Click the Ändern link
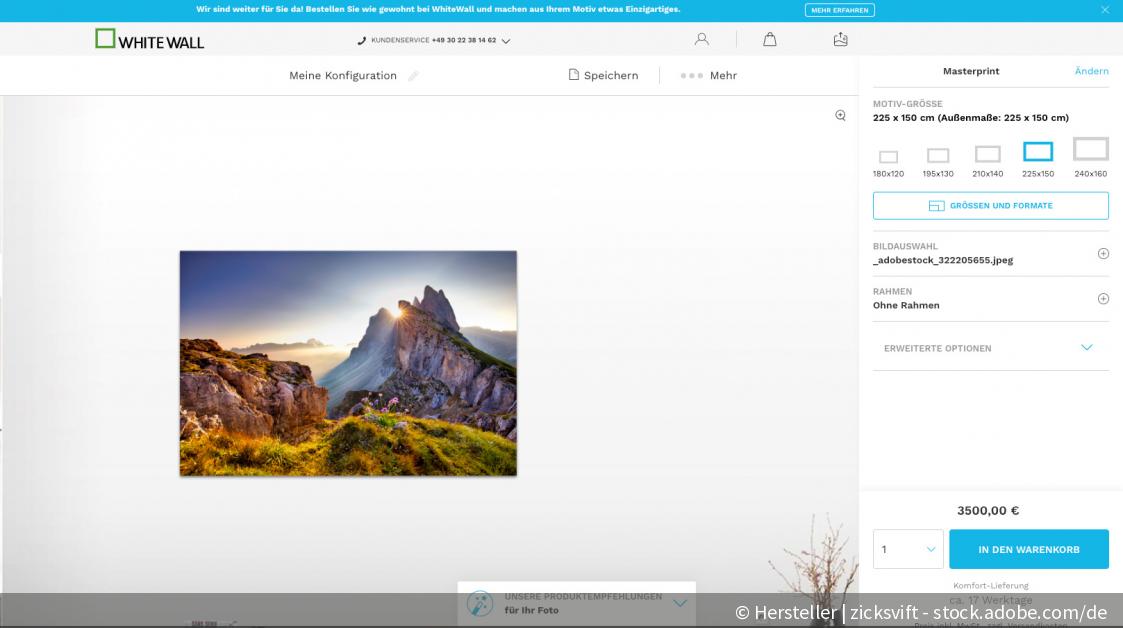 tap(1091, 71)
